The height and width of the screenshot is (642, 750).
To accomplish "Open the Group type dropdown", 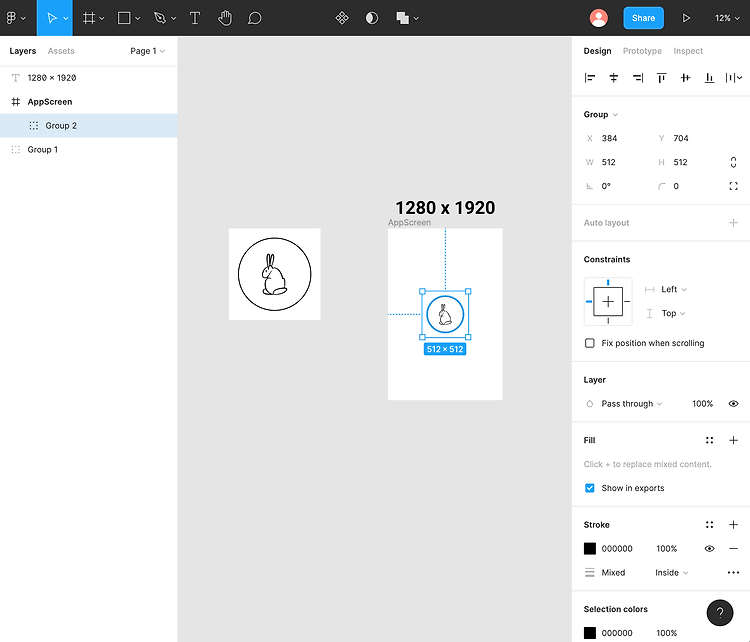I will (600, 114).
